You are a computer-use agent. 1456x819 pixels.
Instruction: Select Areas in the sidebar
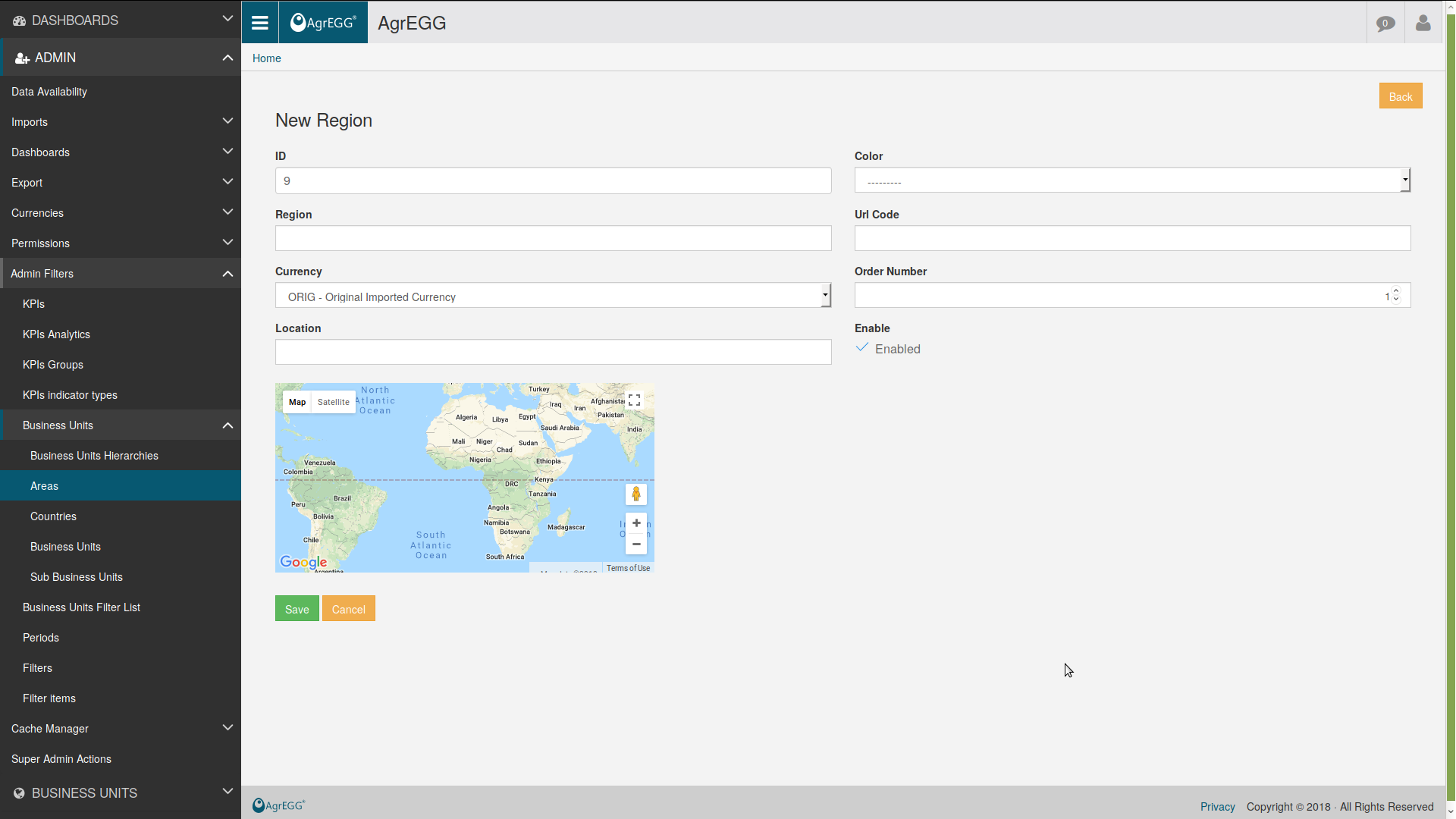point(121,486)
